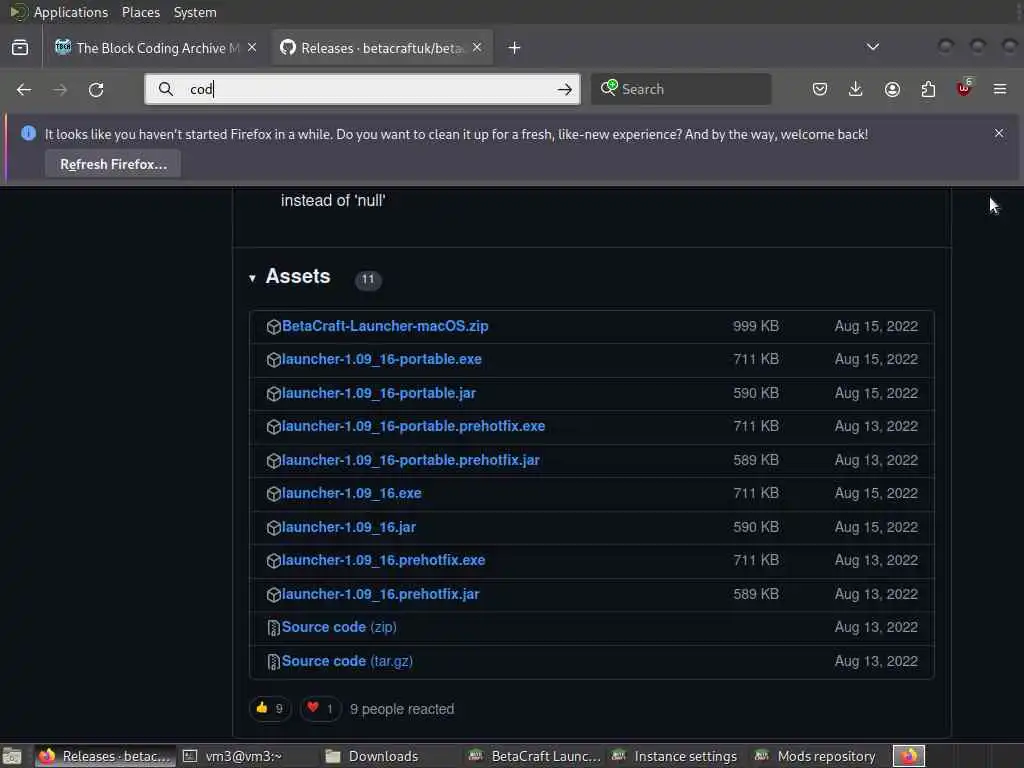Collapse the Assets section triangle
Viewport: 1024px width, 768px height.
pyautogui.click(x=252, y=278)
